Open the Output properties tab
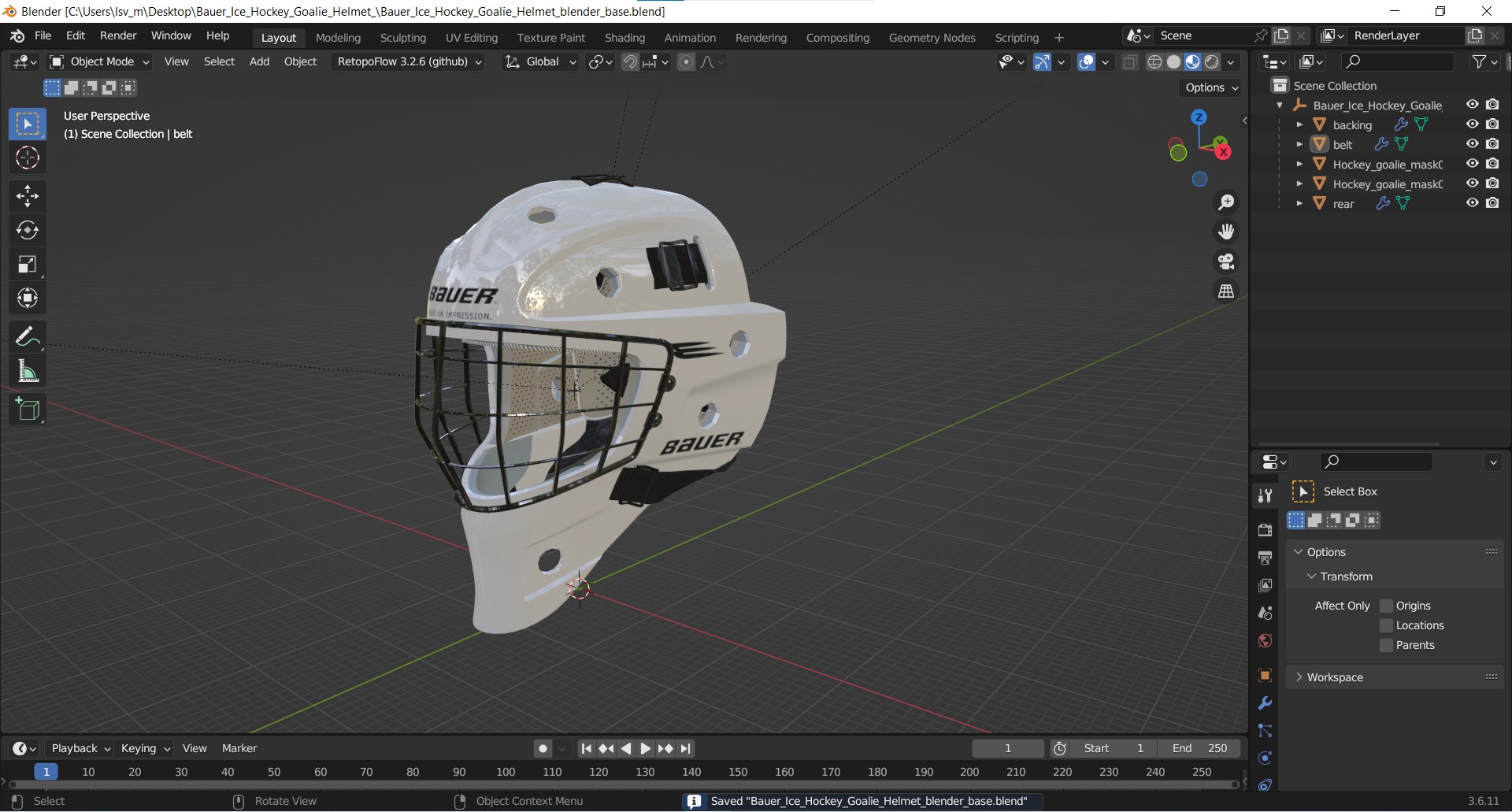The image size is (1512, 812). pyautogui.click(x=1266, y=558)
